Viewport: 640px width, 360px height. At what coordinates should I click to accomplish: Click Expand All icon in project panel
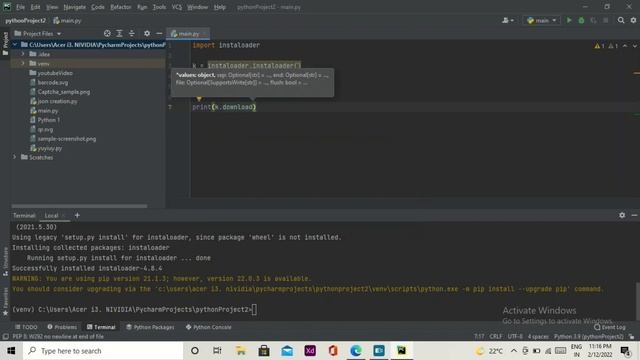tap(119, 33)
